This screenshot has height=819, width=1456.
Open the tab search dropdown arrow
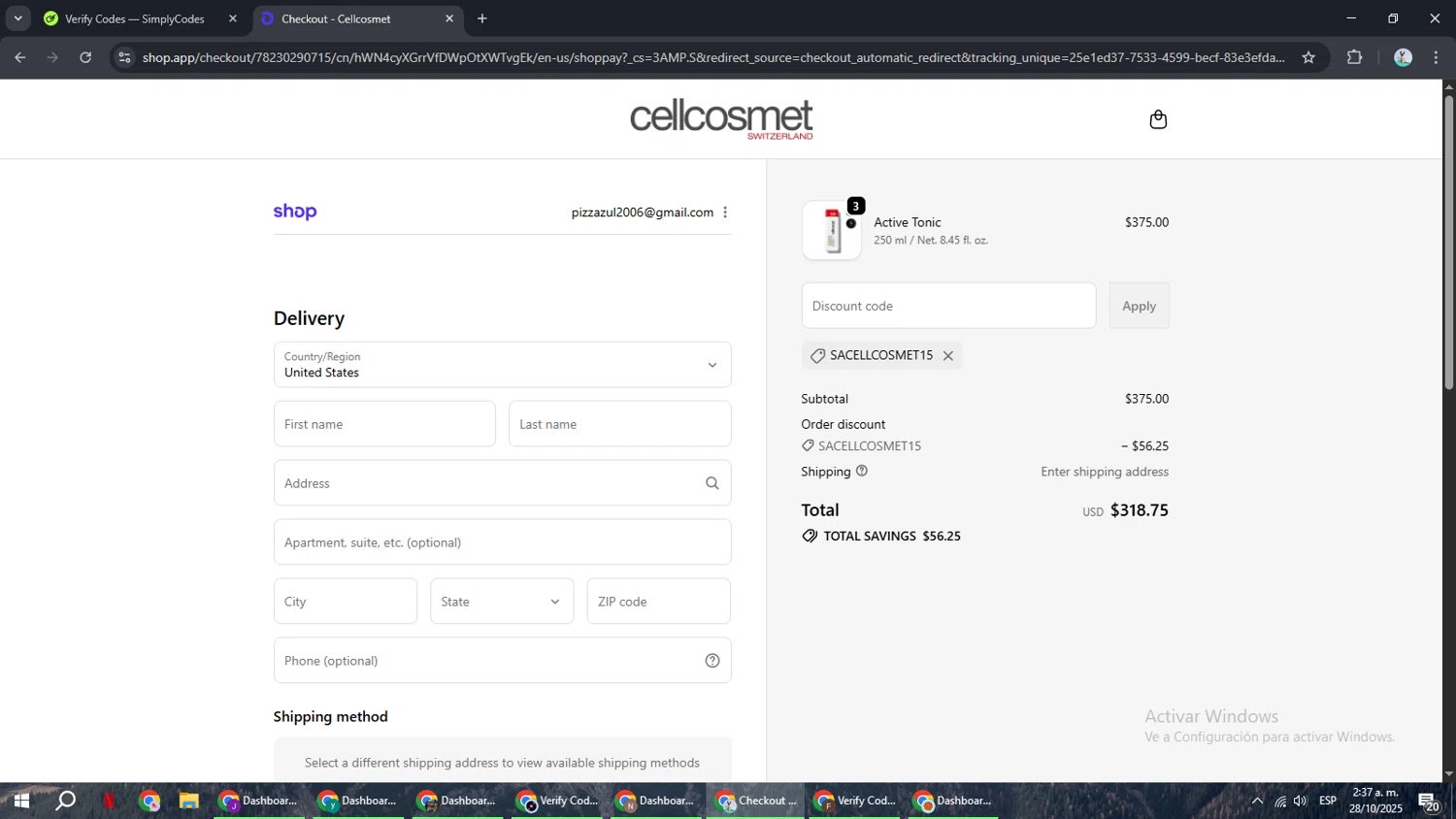pyautogui.click(x=17, y=18)
